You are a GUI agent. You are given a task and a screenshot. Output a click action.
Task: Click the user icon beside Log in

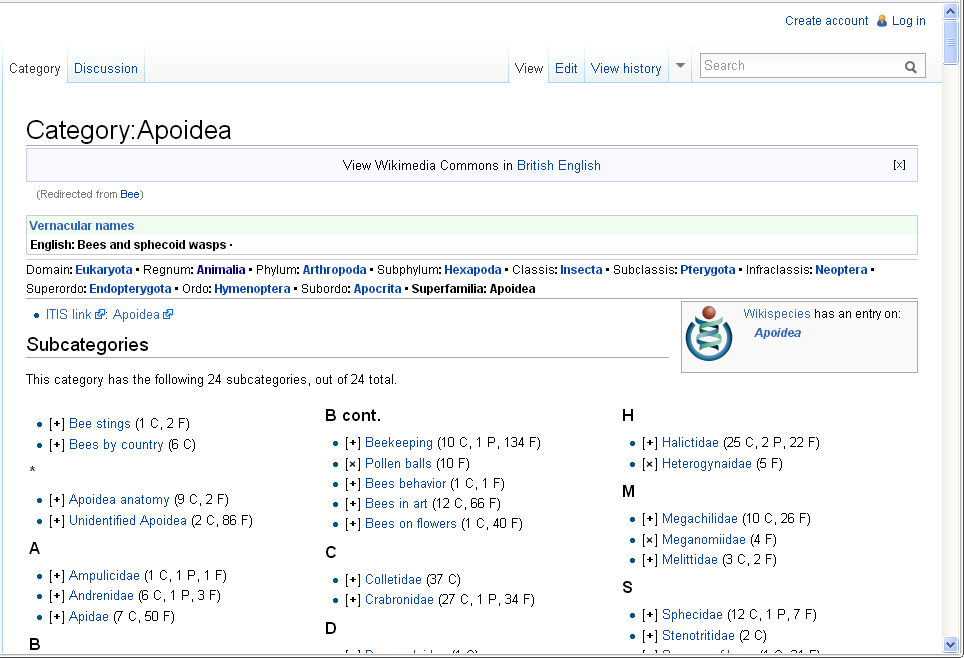click(x=882, y=21)
